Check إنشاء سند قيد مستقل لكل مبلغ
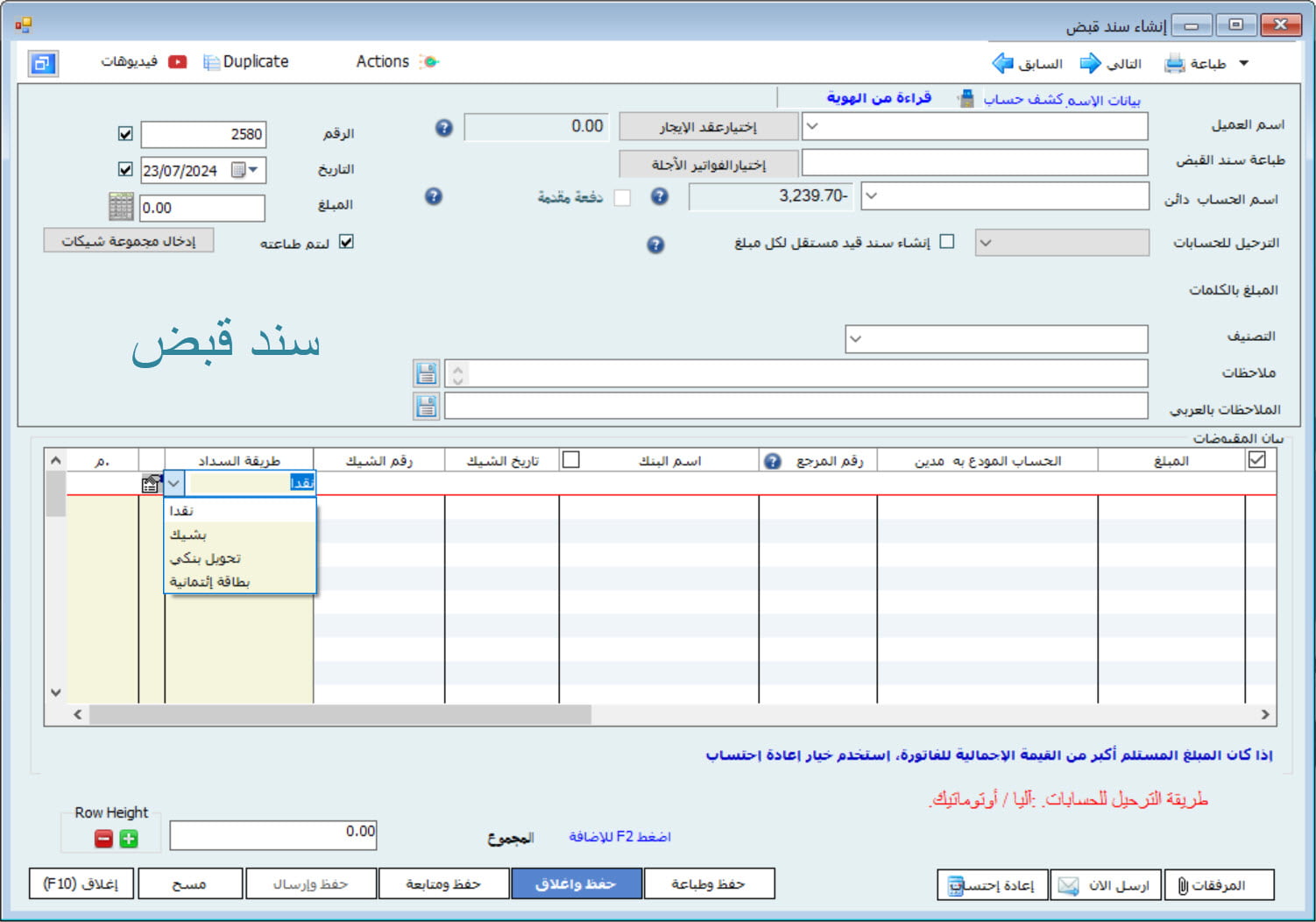 pos(946,242)
